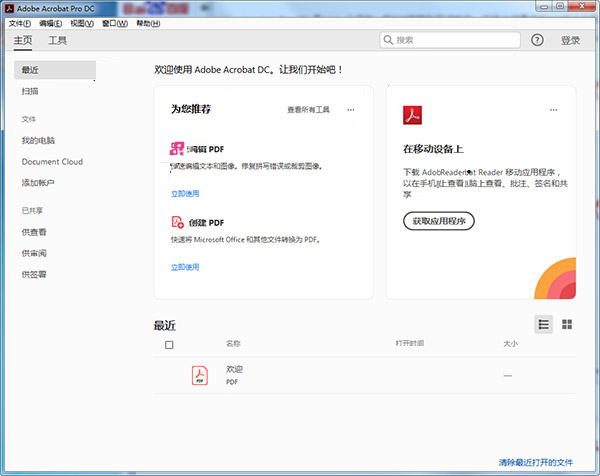Click the magnifier search icon
The width and height of the screenshot is (600, 476).
point(388,40)
